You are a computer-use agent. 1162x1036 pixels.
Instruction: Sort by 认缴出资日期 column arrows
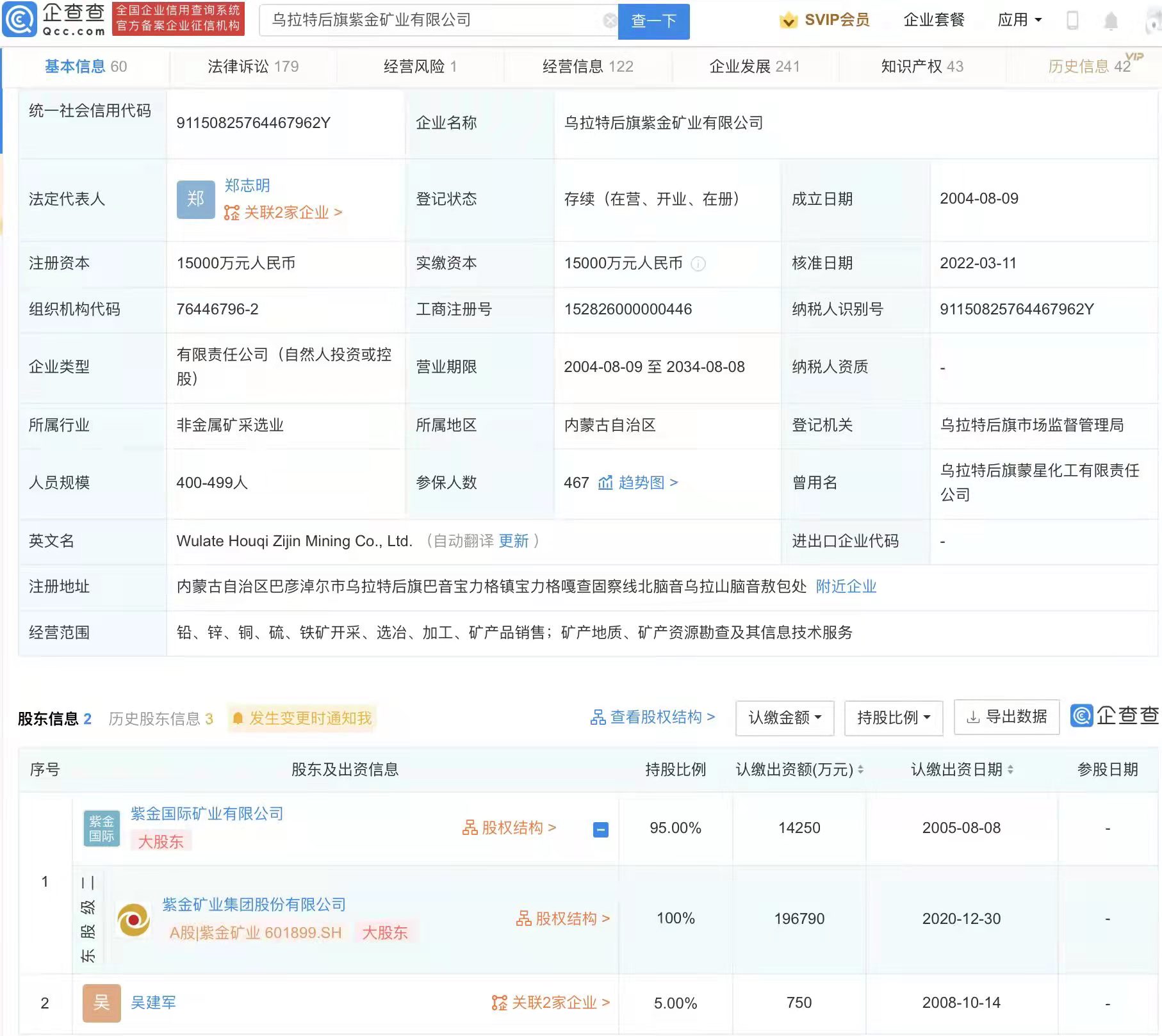1010,770
